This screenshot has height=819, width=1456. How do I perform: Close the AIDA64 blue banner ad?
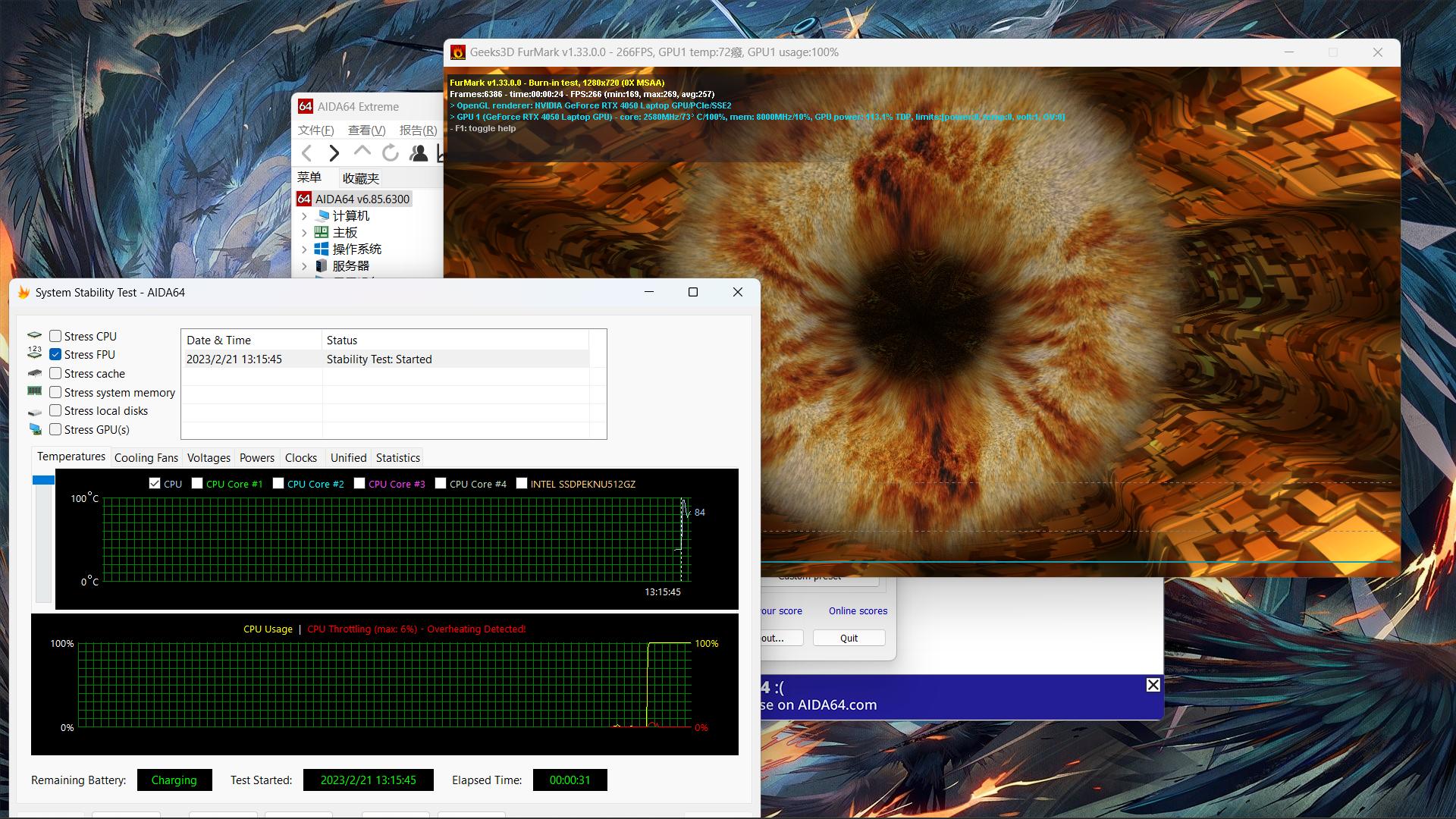pos(1153,686)
